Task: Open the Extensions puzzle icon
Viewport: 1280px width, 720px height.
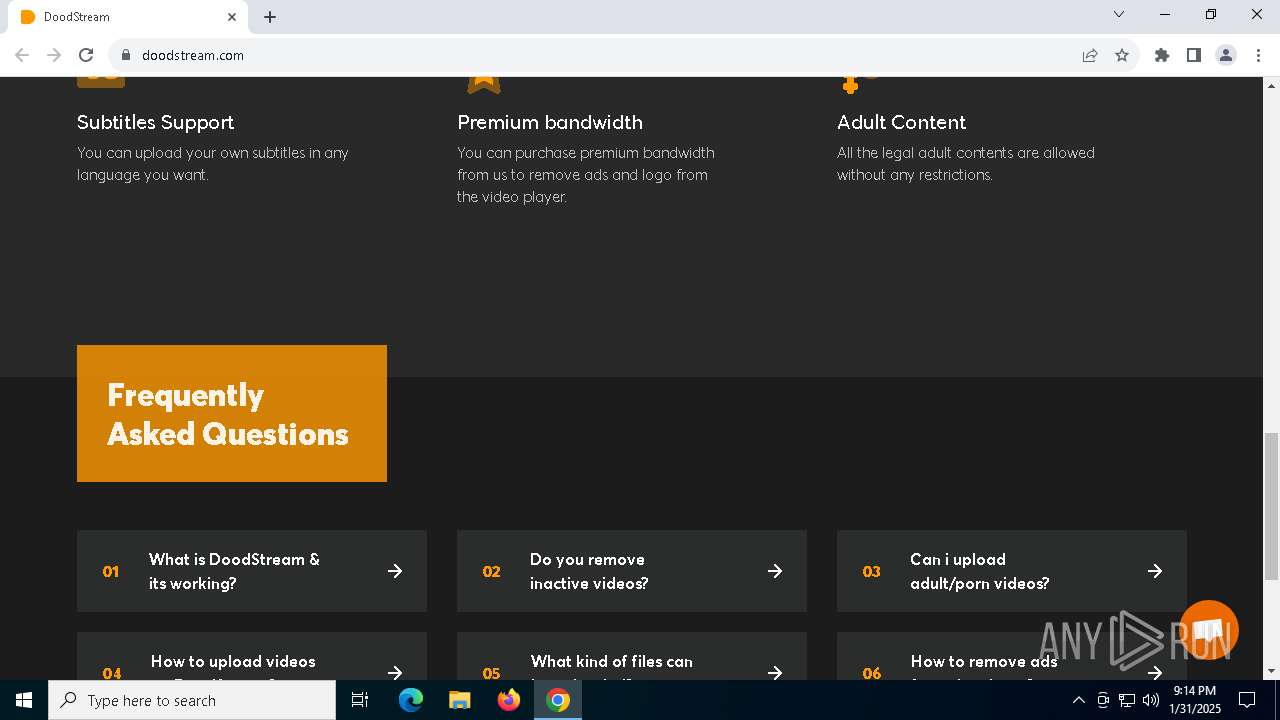Action: [x=1162, y=55]
